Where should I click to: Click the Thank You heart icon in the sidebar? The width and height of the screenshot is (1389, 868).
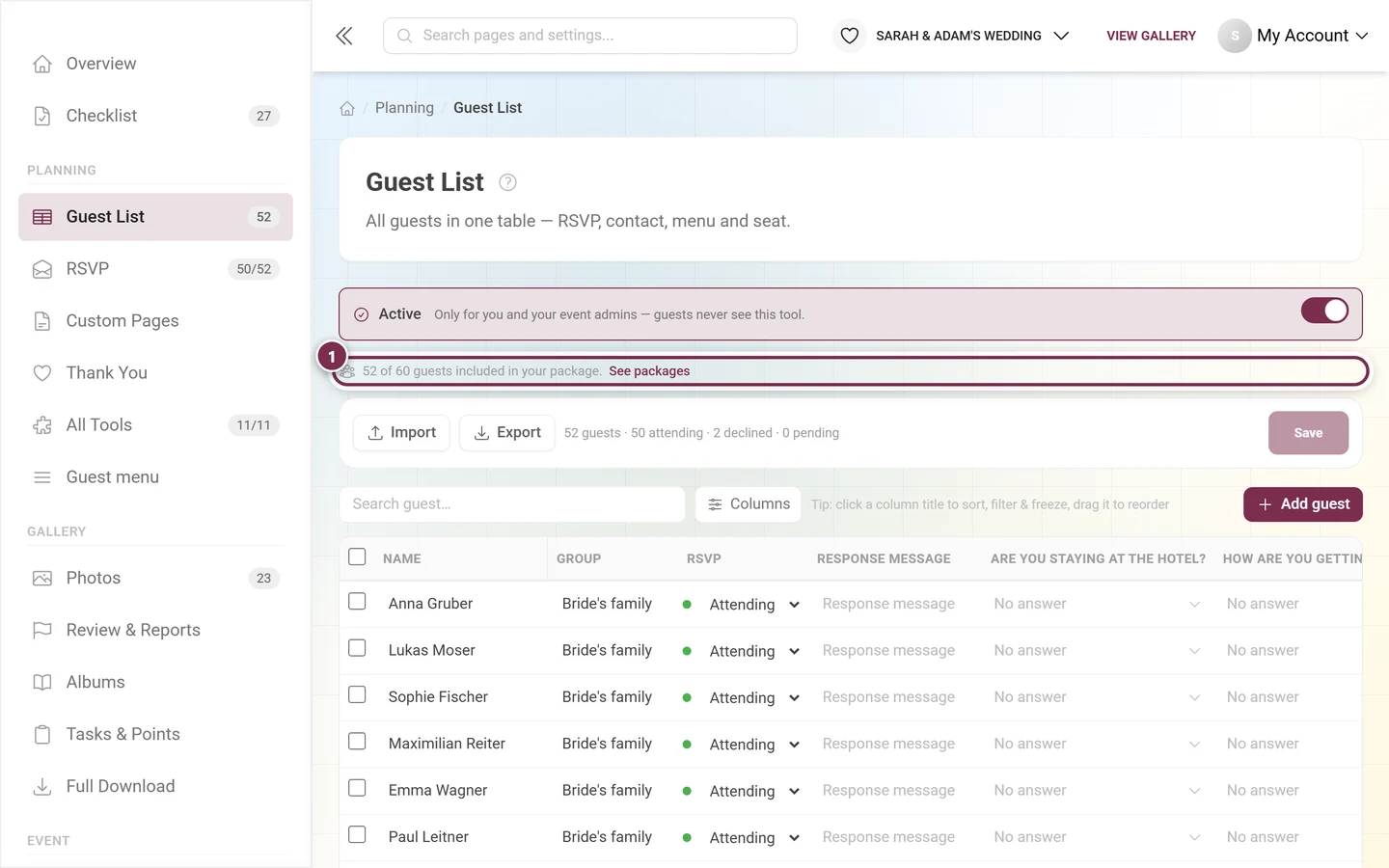(42, 373)
